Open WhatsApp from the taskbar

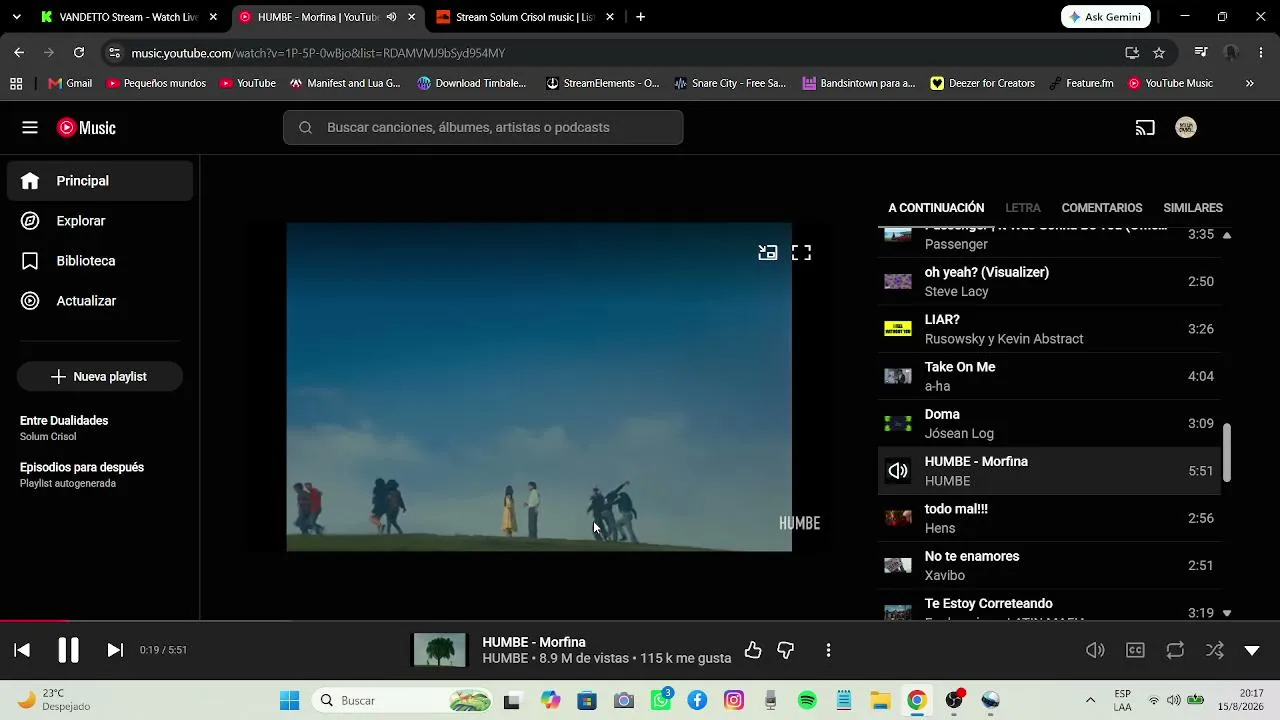pos(661,700)
